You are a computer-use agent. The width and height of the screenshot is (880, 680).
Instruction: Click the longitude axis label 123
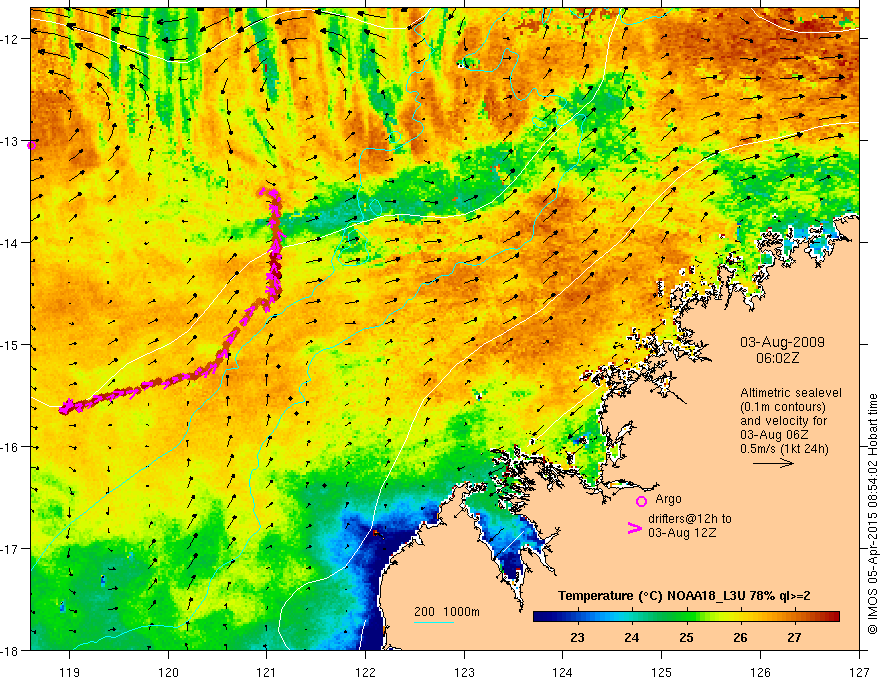(465, 672)
